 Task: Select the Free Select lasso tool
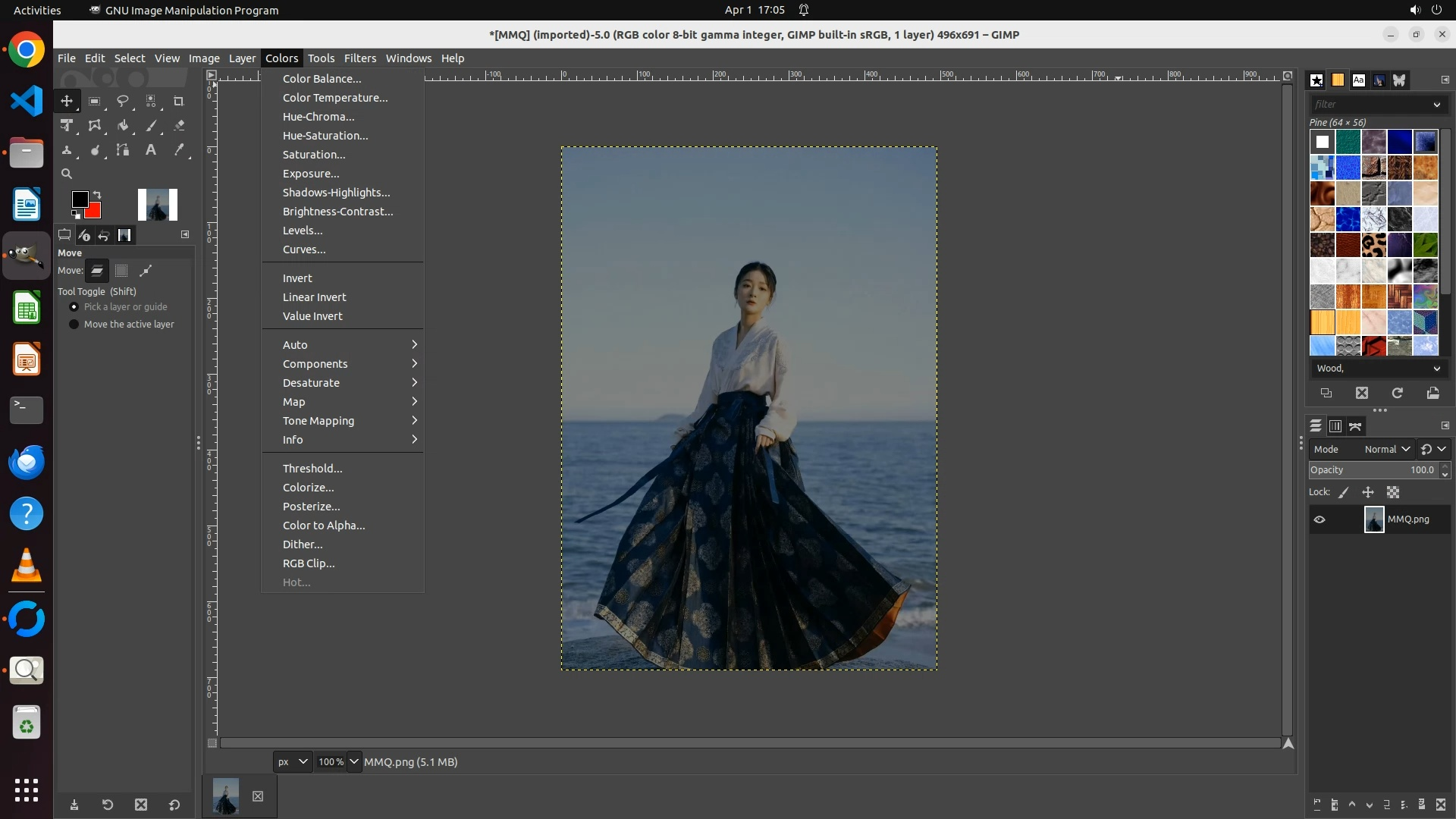123,101
